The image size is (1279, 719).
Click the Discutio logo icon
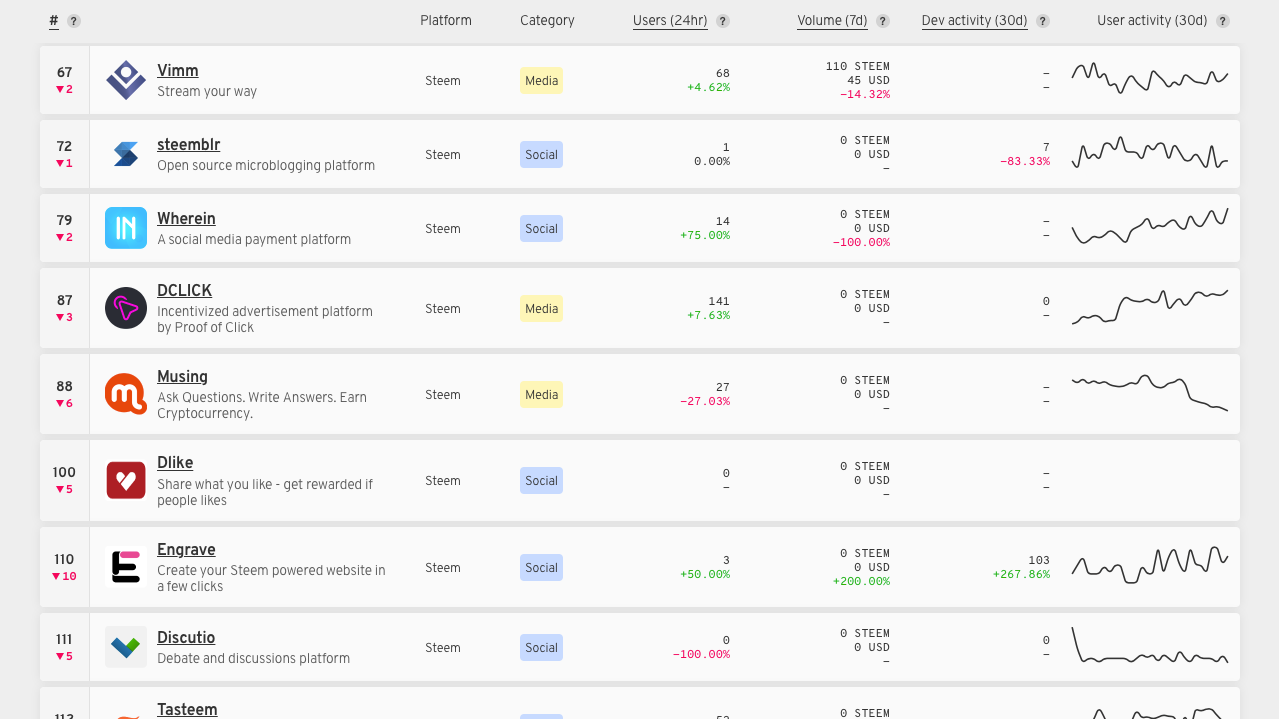click(x=126, y=647)
